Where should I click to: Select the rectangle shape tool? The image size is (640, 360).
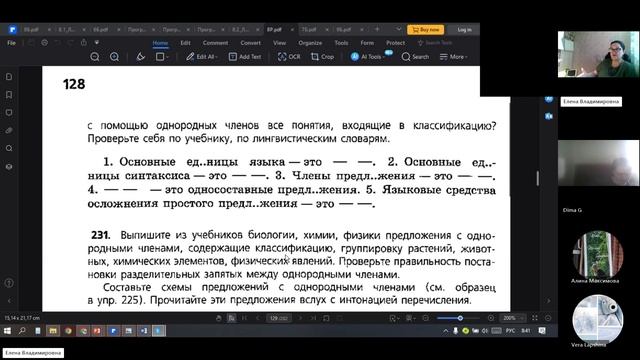160,57
